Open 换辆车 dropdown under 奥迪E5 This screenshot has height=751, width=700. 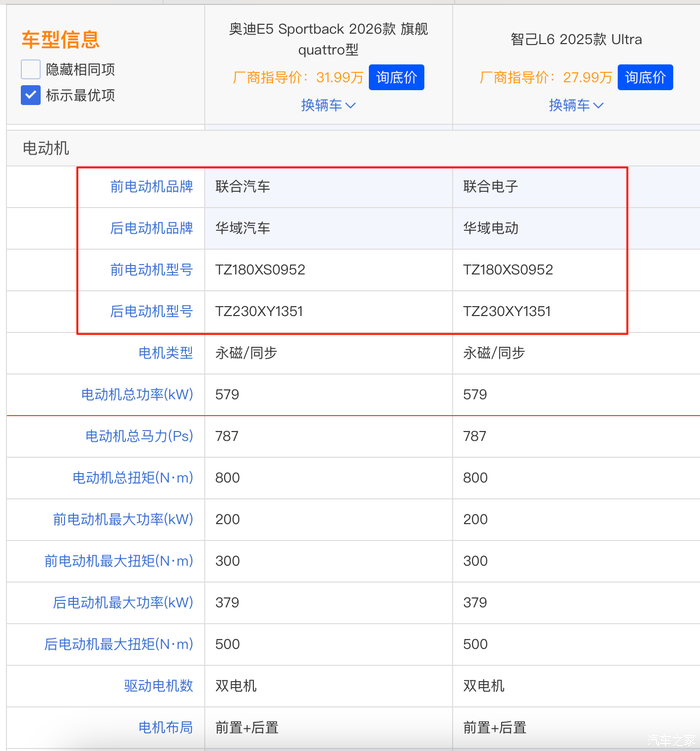coord(328,105)
